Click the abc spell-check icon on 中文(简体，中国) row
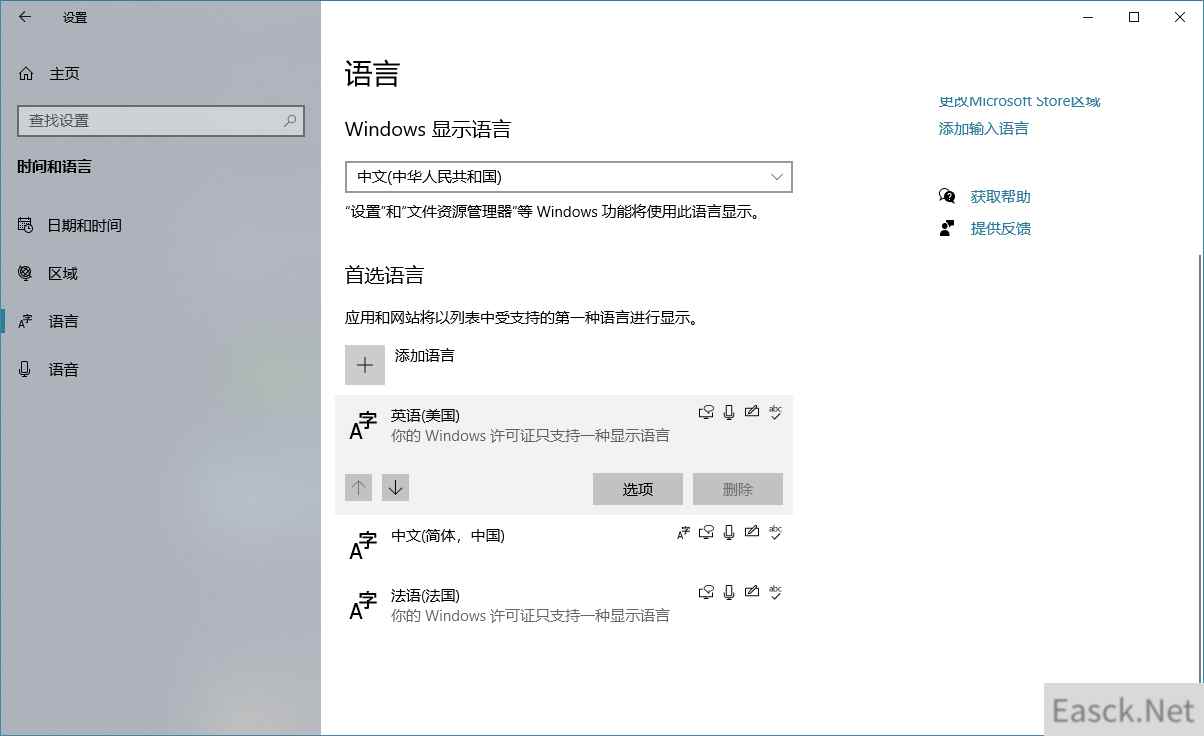The height and width of the screenshot is (736, 1204). [775, 532]
